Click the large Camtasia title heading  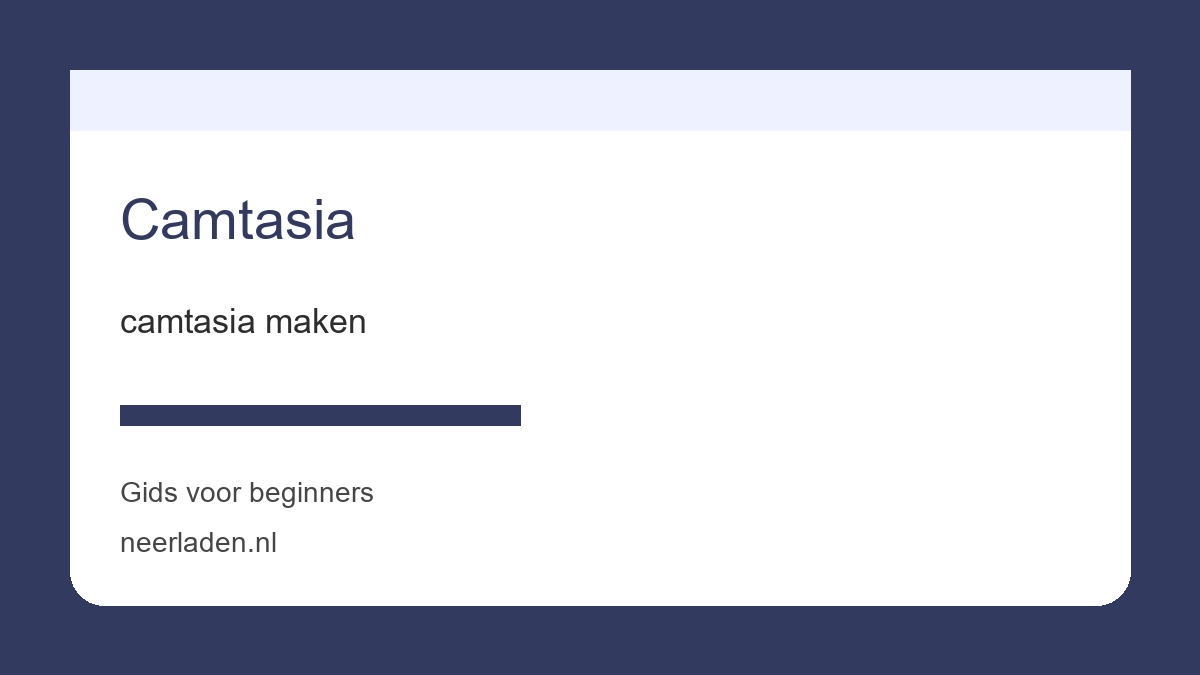[x=237, y=220]
